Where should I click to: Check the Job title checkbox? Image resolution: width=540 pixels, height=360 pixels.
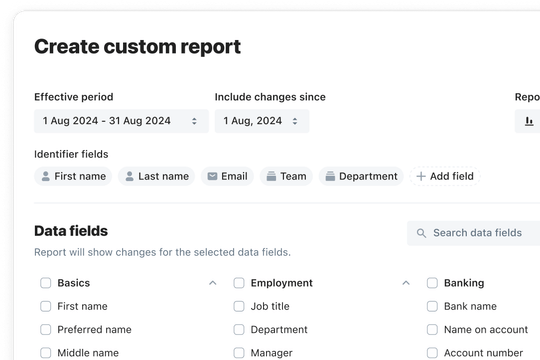pos(239,306)
